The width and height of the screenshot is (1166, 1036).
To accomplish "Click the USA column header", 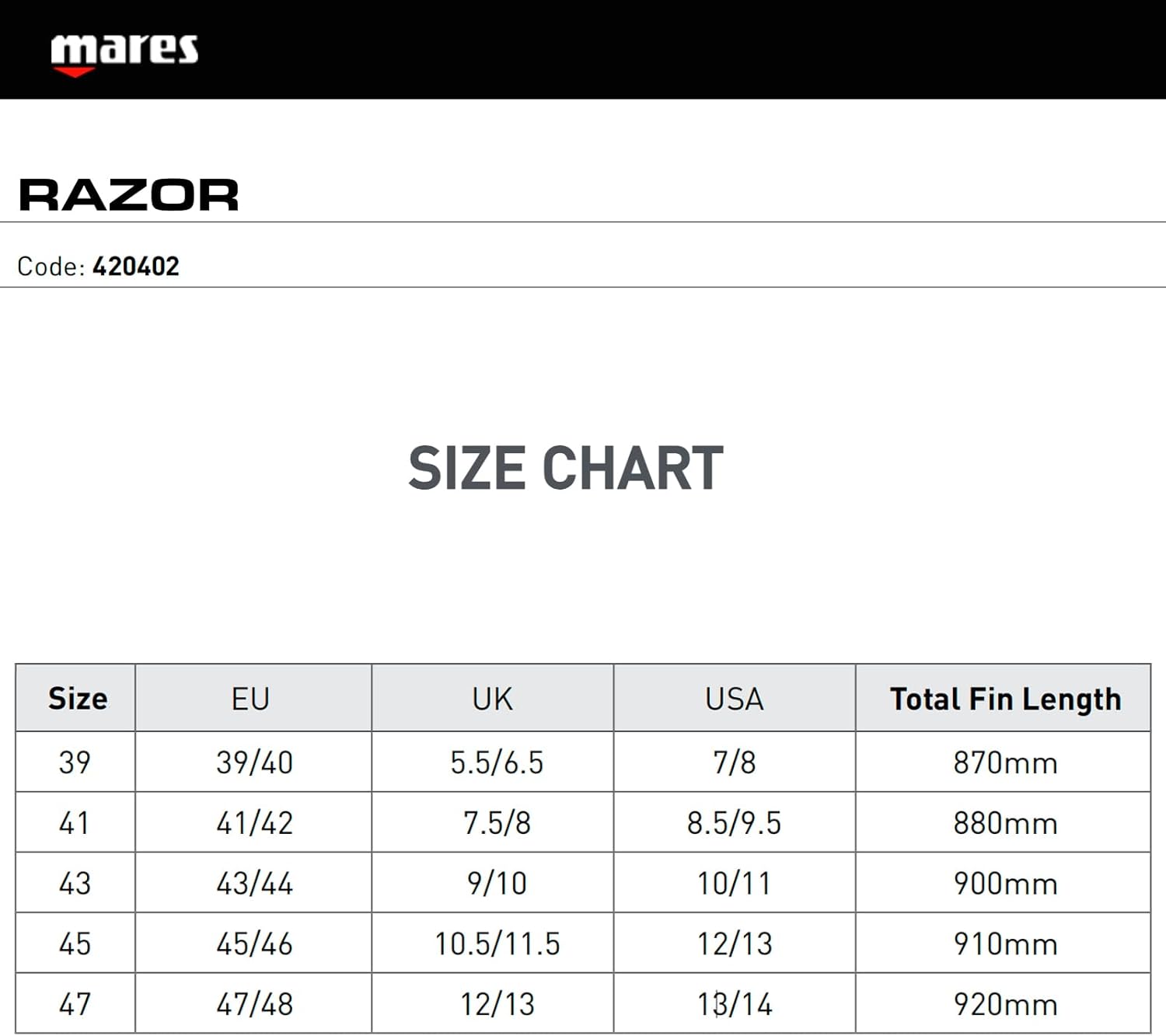I will [734, 699].
